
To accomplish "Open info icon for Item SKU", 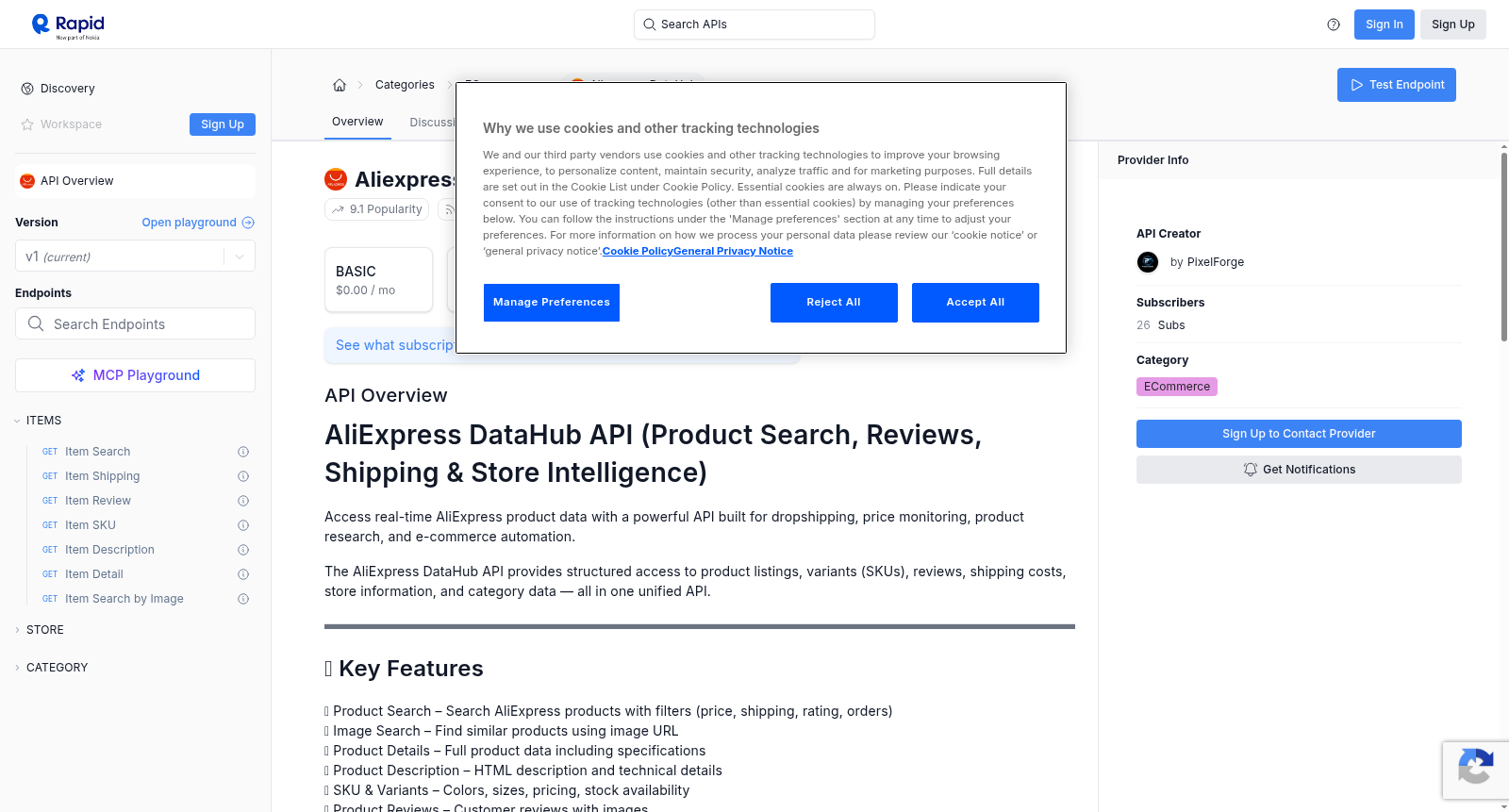I will 243,525.
